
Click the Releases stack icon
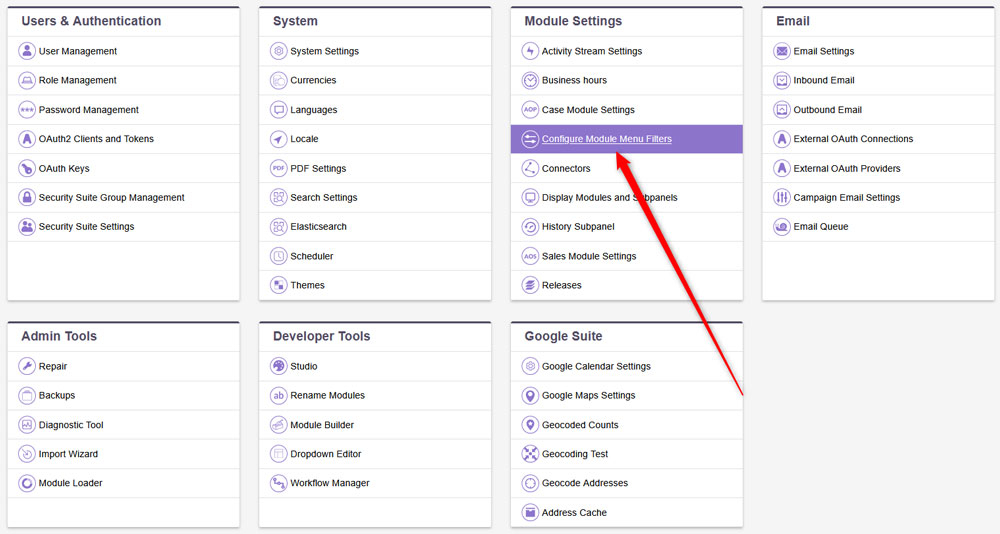tap(530, 285)
